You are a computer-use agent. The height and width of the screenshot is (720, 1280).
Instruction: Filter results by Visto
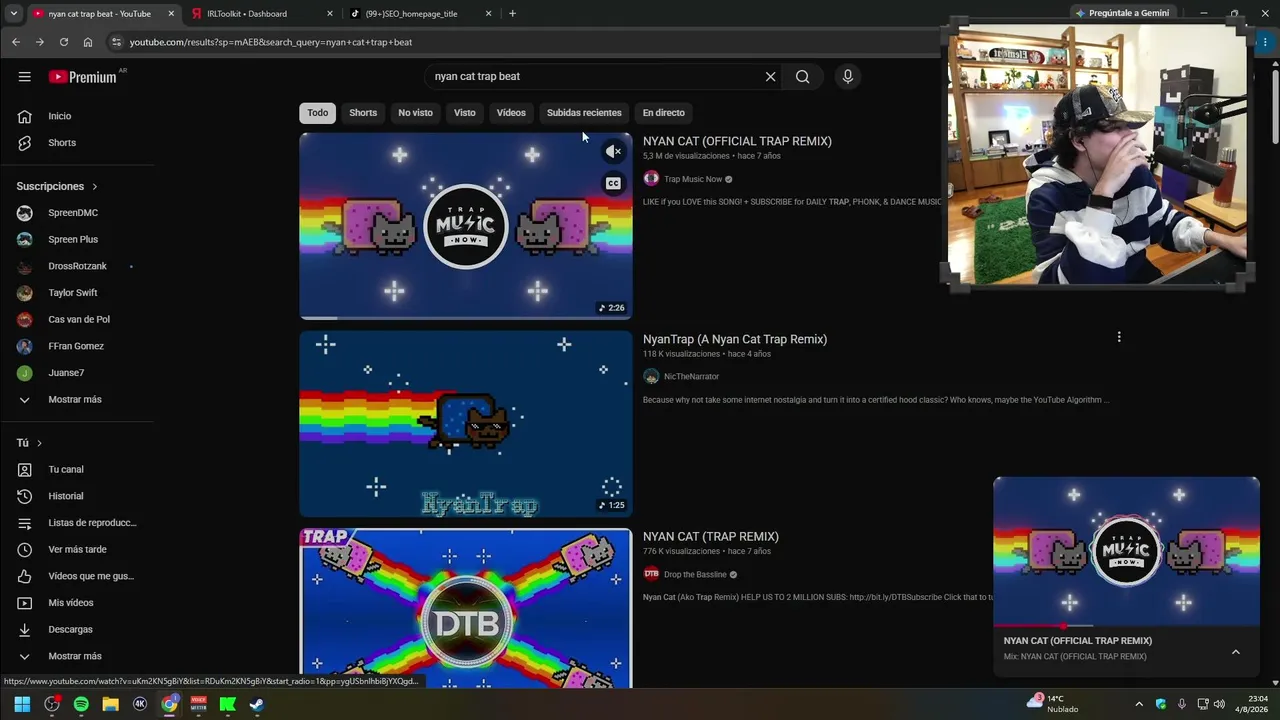pos(465,113)
